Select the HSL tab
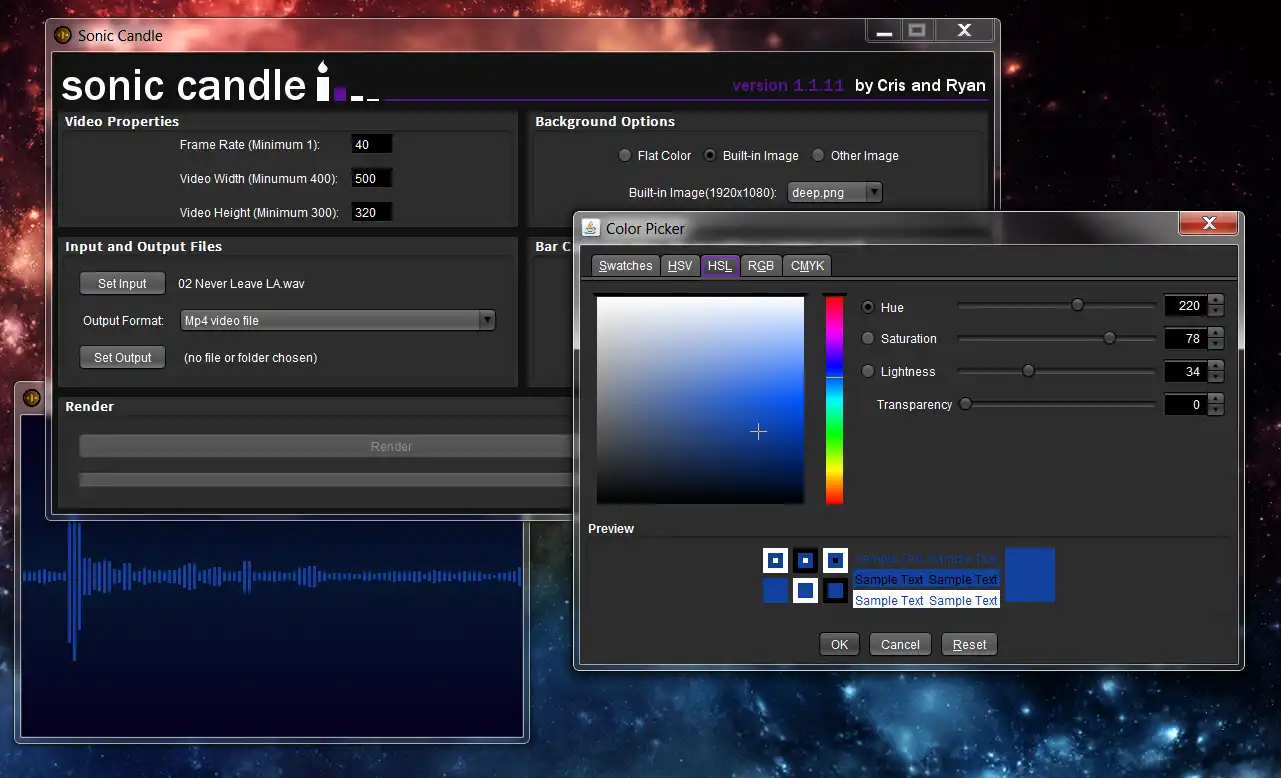This screenshot has width=1281, height=778. click(720, 266)
